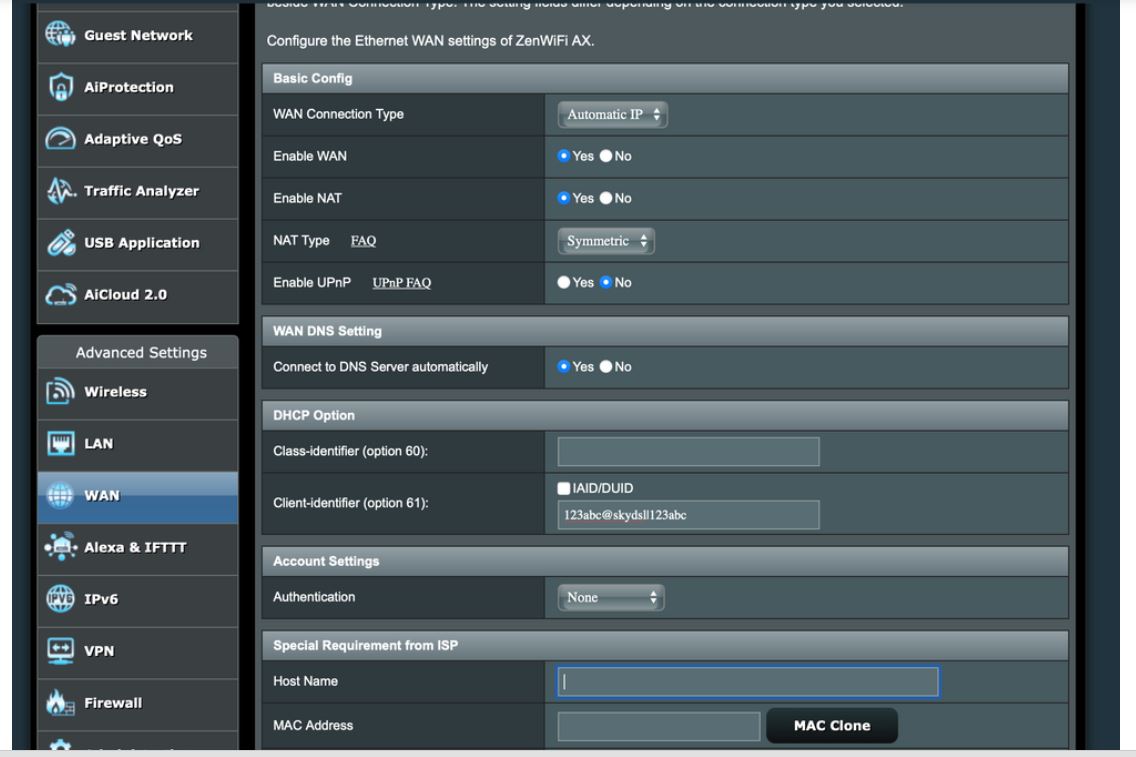
Task: Open the Traffic Analyzer page
Action: pyautogui.click(x=138, y=192)
